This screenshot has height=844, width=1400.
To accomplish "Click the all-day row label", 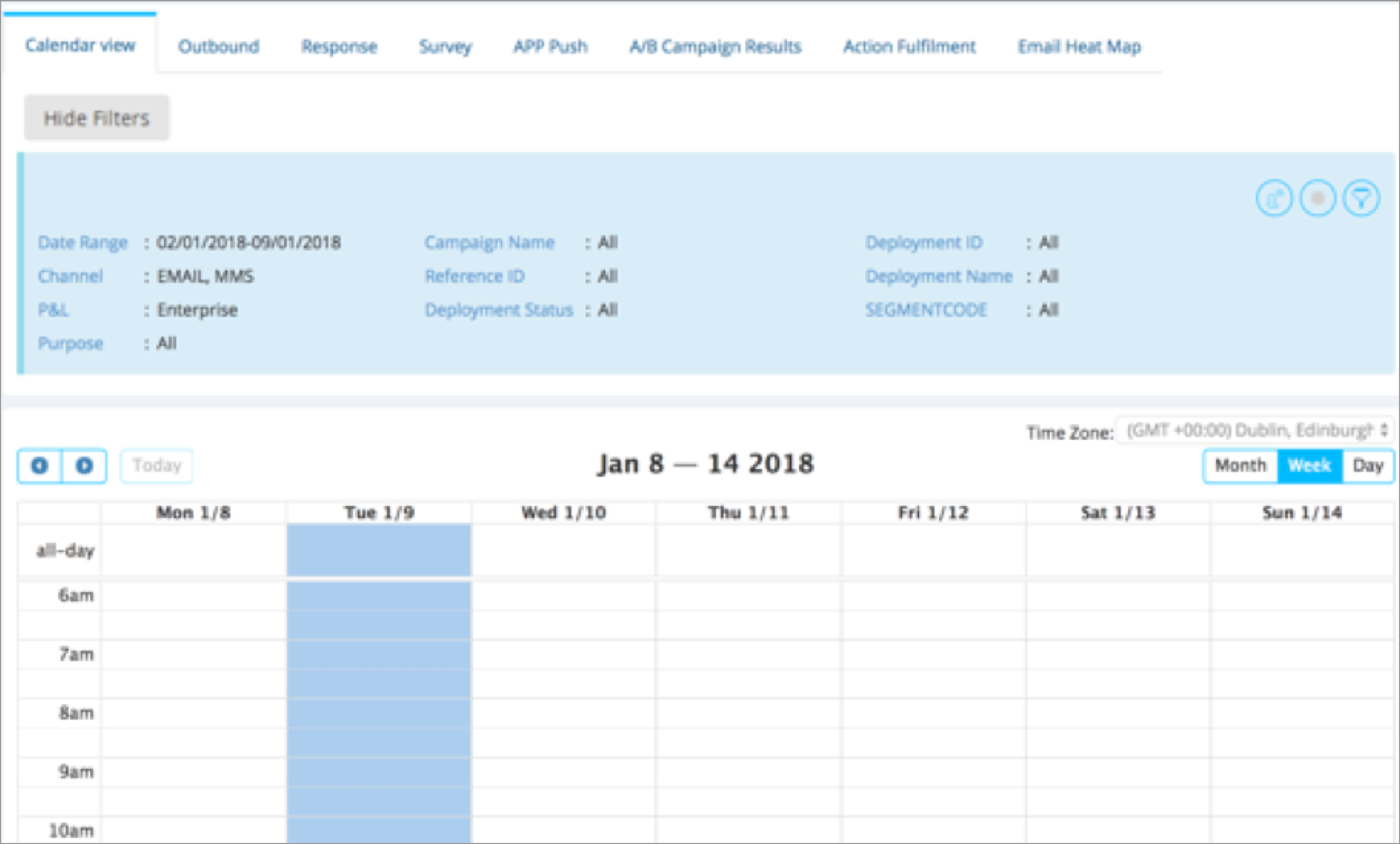I will pos(65,550).
